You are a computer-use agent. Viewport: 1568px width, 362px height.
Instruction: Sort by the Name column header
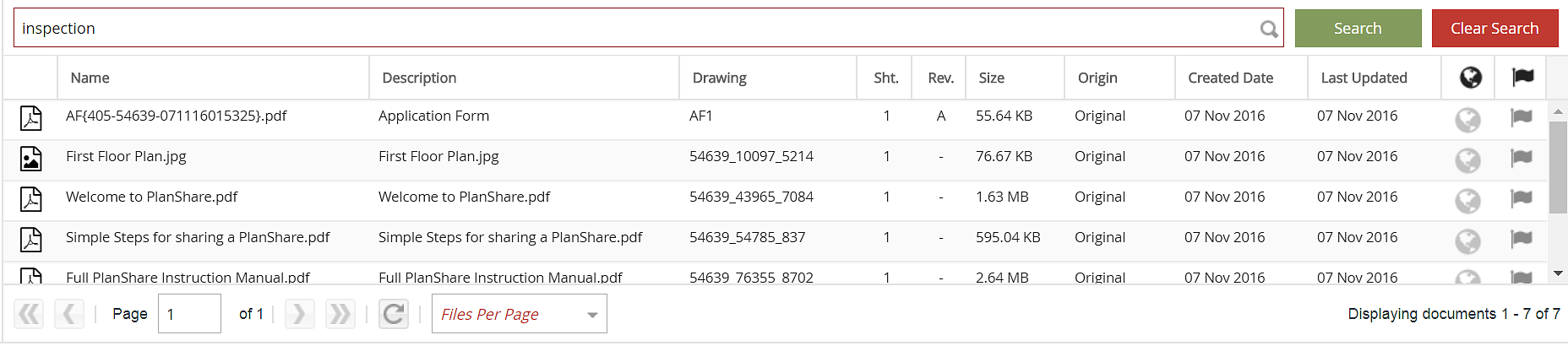[90, 78]
